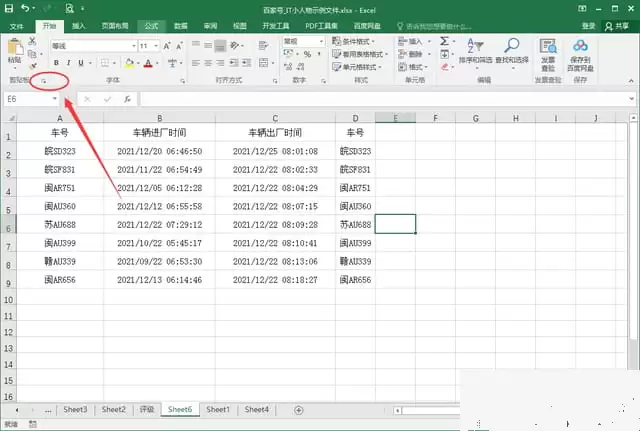Image resolution: width=640 pixels, height=431 pixels.
Task: Open clipboard pane dialog launcher
Action: [x=44, y=81]
